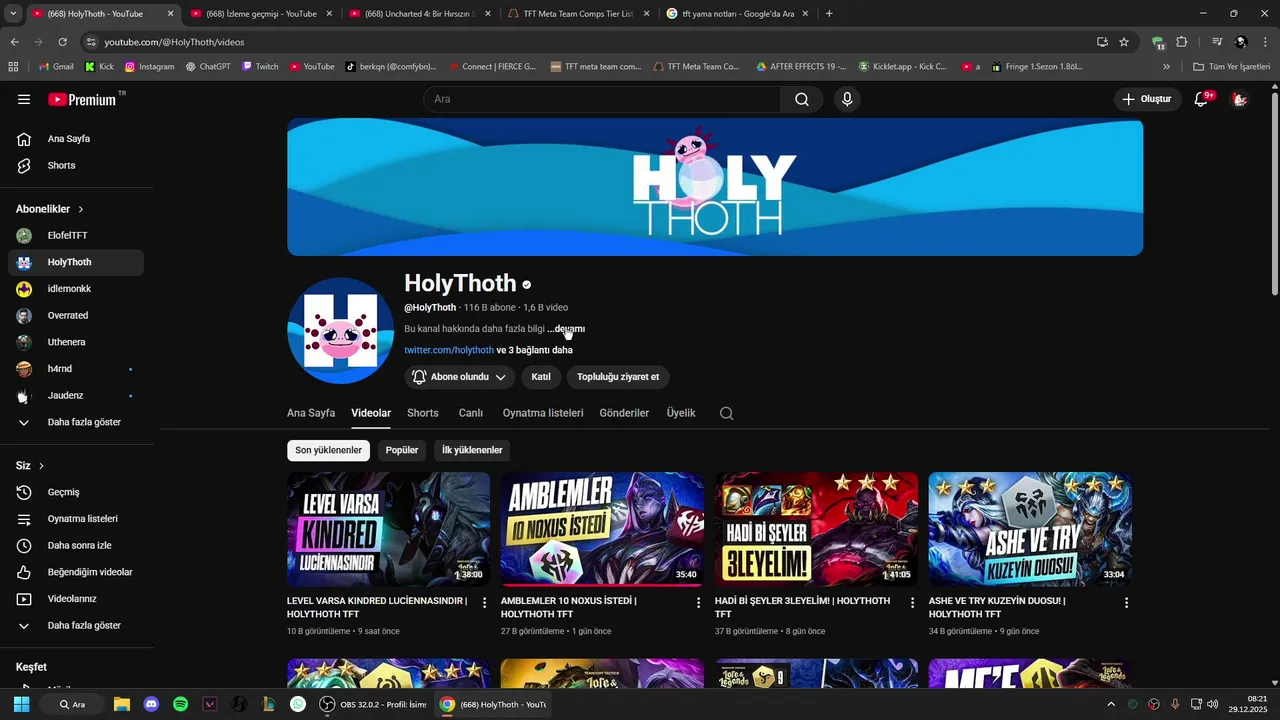Expand channel description with ...devamı
This screenshot has height=720, width=1280.
click(x=566, y=329)
